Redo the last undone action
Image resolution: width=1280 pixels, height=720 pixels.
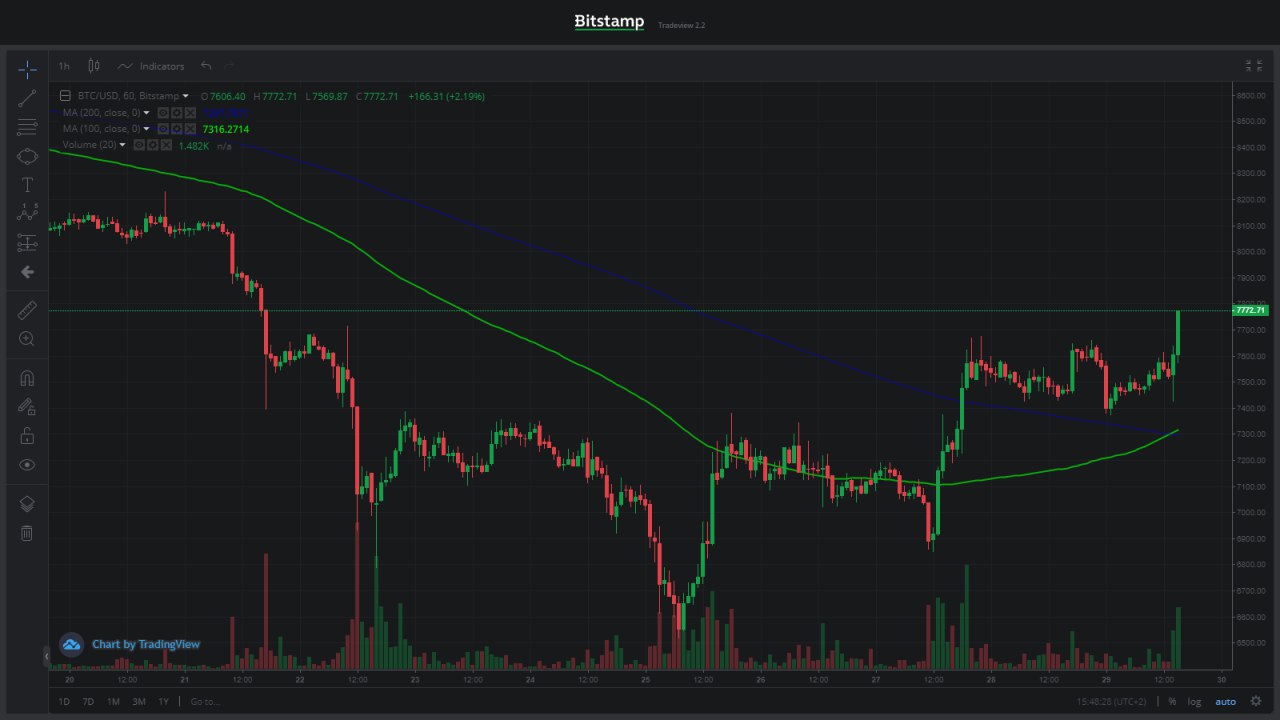point(229,66)
